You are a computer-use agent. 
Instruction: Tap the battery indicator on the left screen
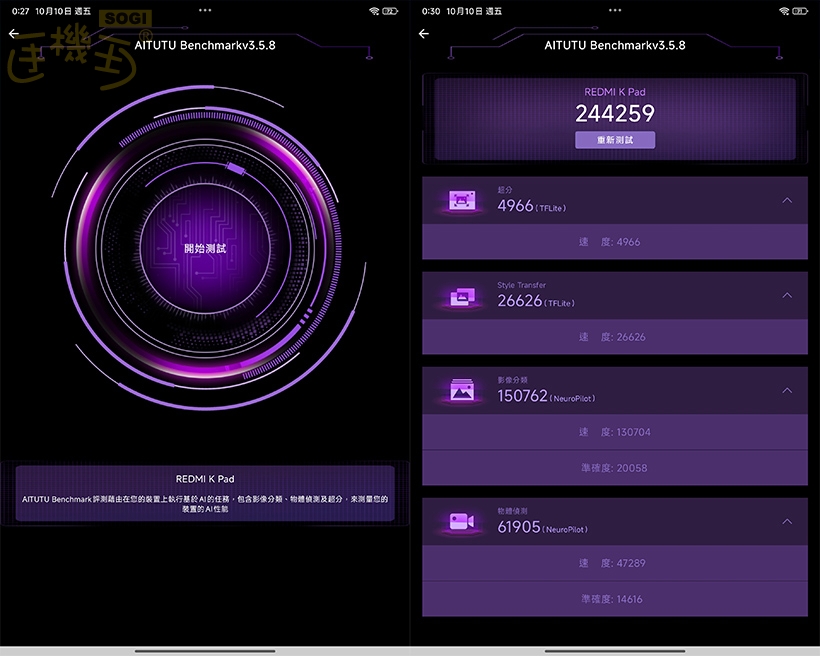pyautogui.click(x=390, y=11)
